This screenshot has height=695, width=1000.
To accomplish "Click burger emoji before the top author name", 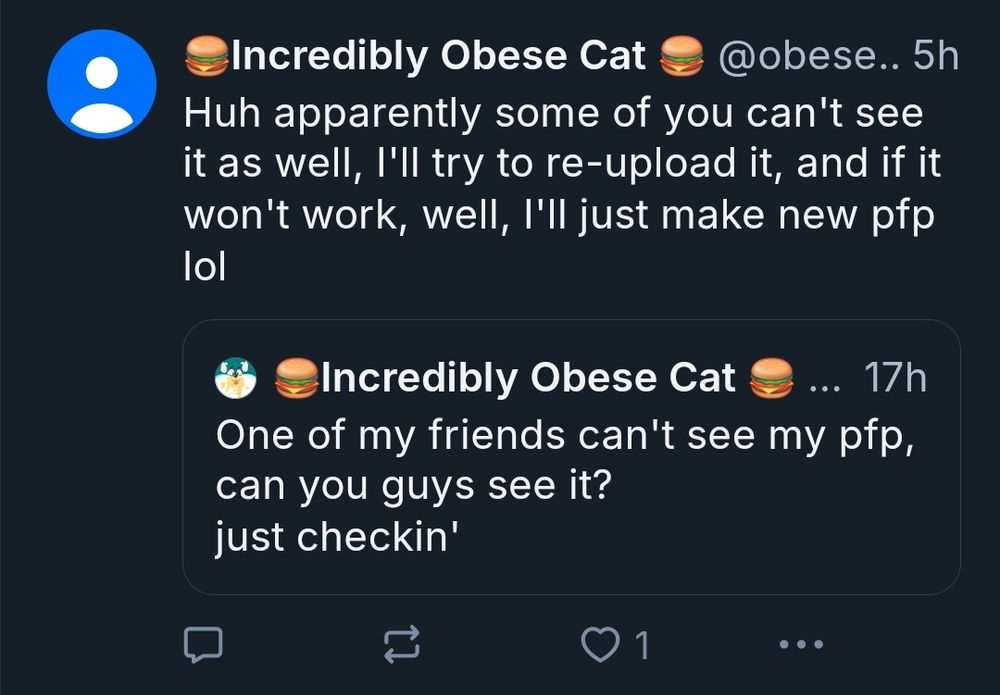I will point(207,57).
